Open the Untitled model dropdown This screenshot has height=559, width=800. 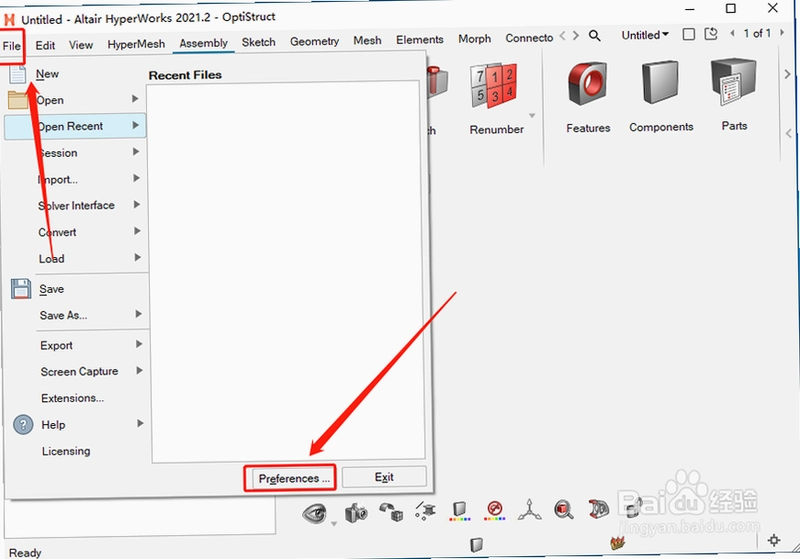645,35
